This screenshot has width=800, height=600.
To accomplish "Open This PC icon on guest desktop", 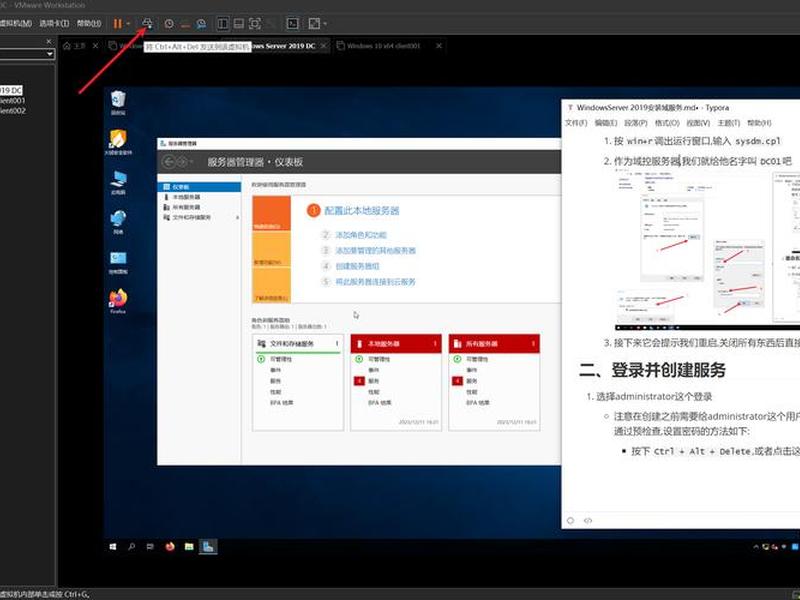I will (118, 183).
